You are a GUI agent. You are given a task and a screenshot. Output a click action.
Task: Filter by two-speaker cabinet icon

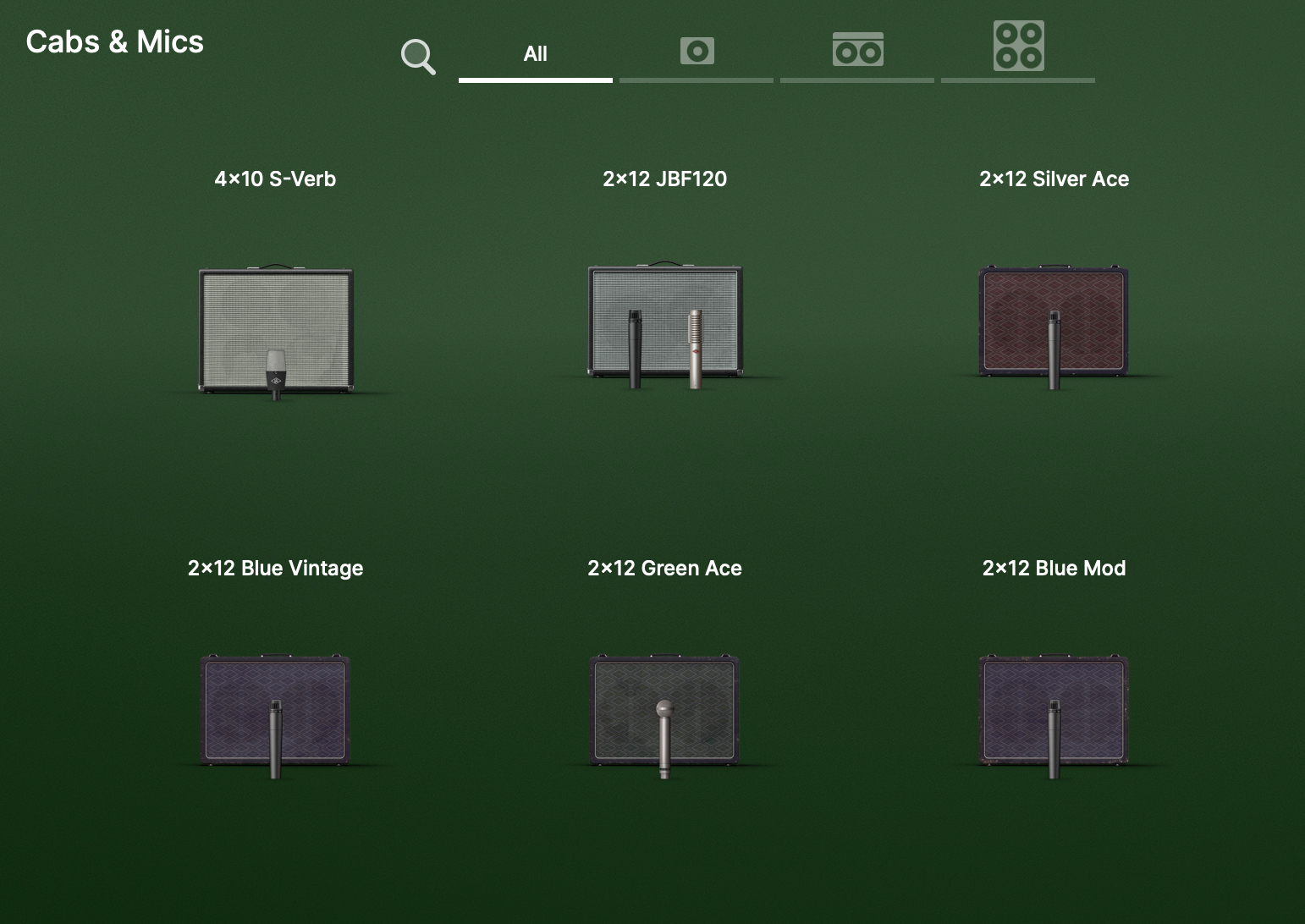tap(857, 51)
